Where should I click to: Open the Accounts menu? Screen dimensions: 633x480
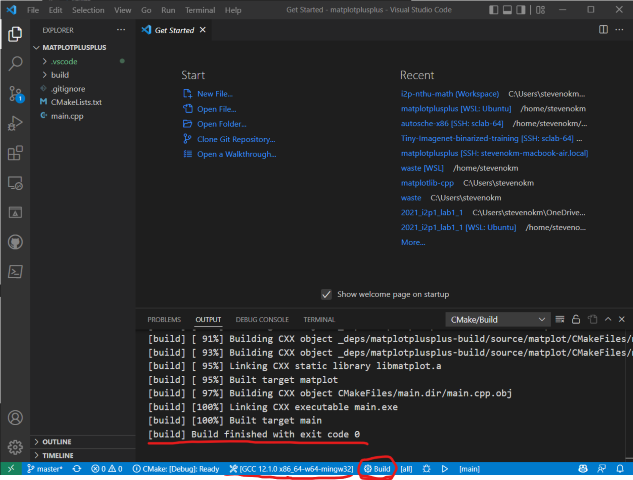15,417
